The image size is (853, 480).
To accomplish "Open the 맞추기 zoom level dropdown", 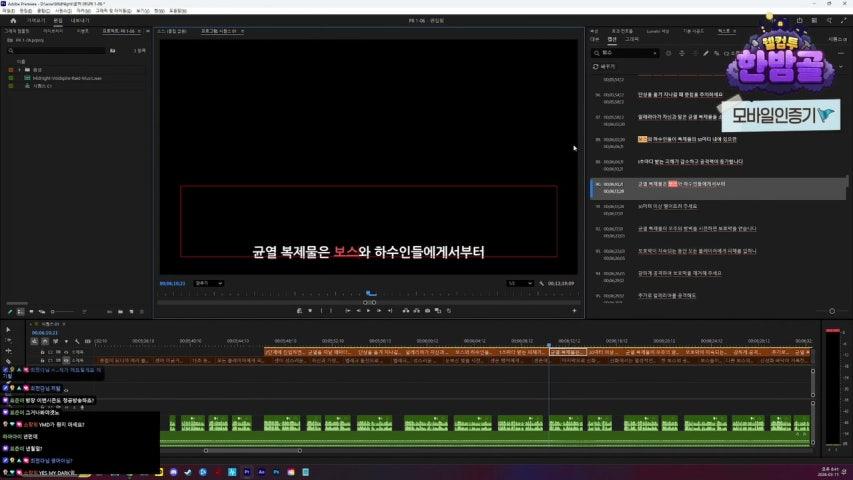I will pyautogui.click(x=208, y=283).
